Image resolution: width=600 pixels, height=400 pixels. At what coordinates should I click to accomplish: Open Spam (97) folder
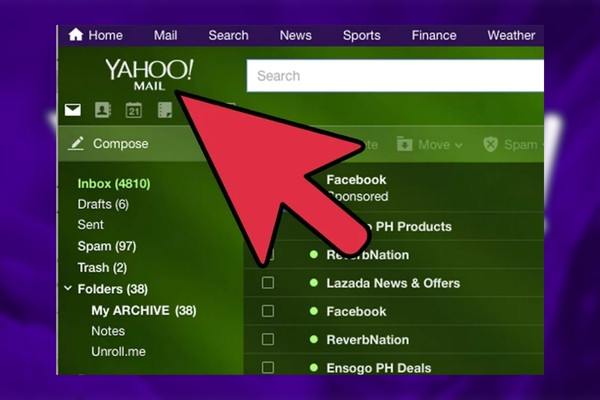(107, 246)
